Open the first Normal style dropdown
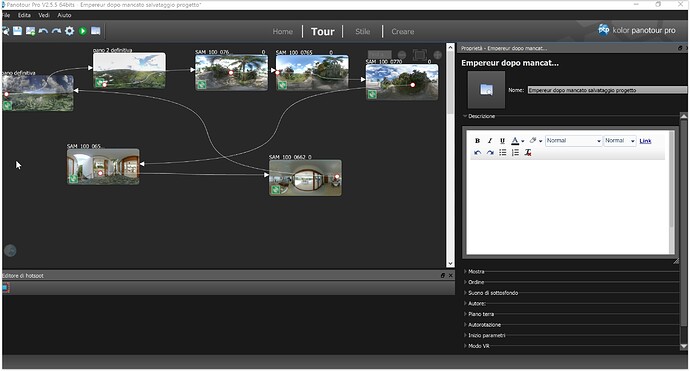The width and height of the screenshot is (690, 371). [x=573, y=141]
